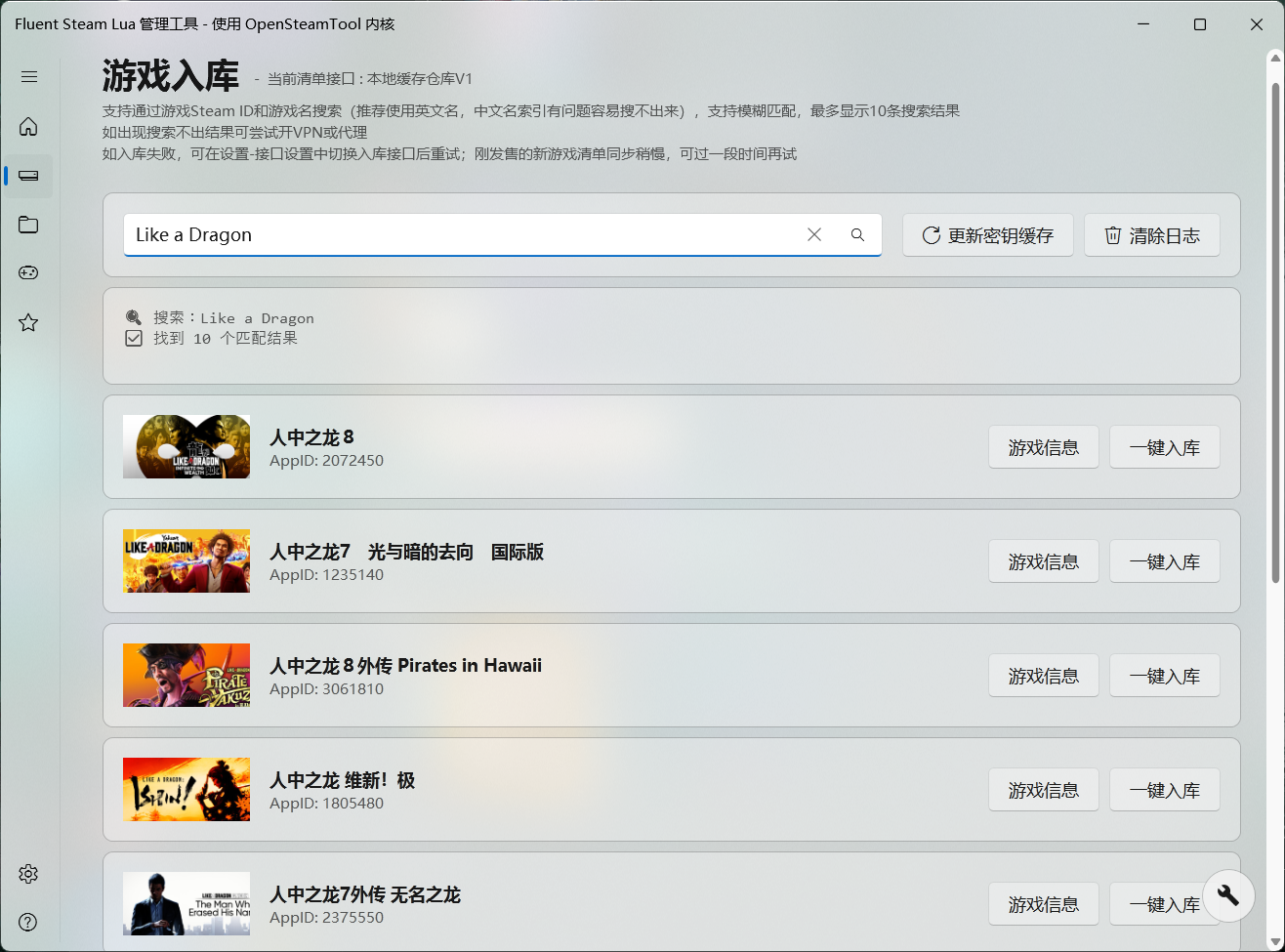The width and height of the screenshot is (1285, 952).
Task: Click 一键入库 for 人中之龙 8
Action: (x=1165, y=447)
